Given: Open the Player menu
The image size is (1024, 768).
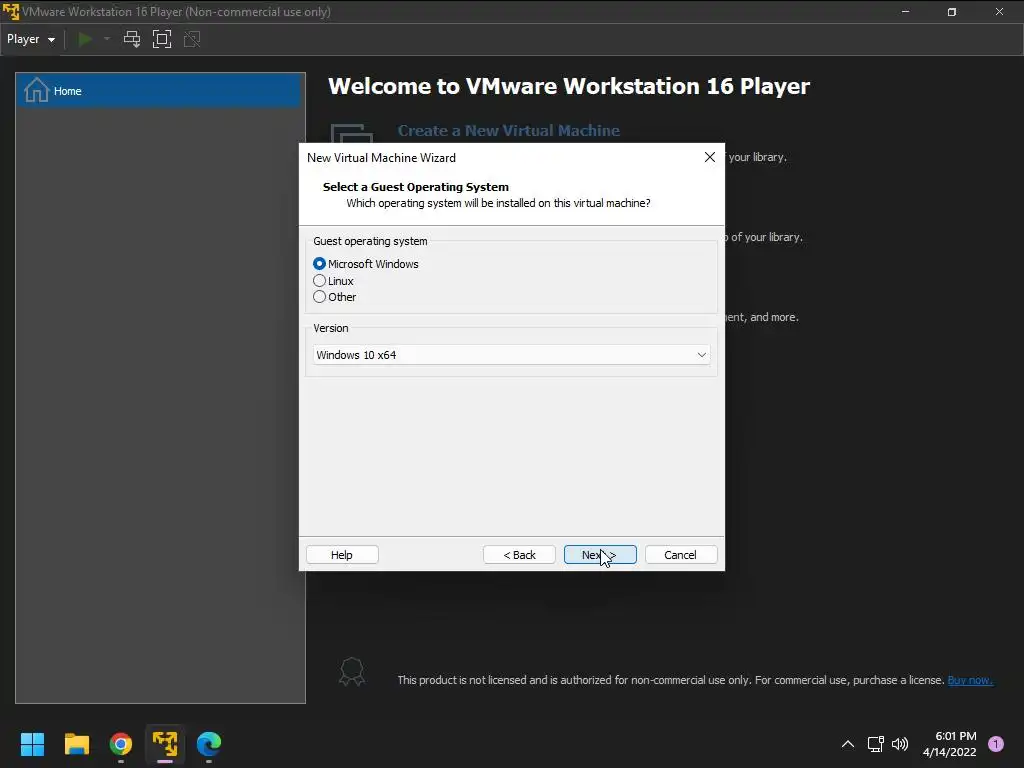Looking at the screenshot, I should tap(31, 39).
